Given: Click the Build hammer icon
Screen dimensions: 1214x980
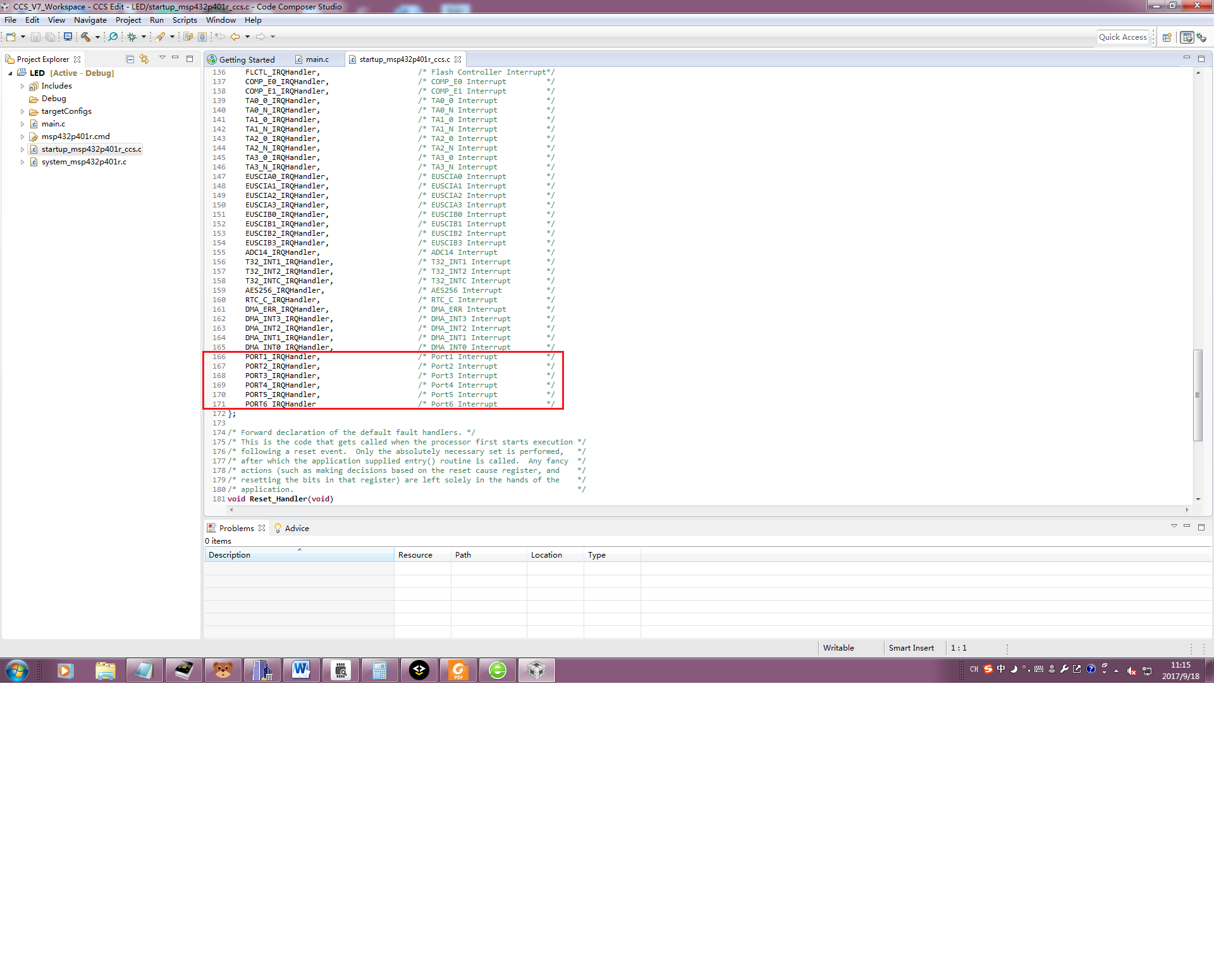Looking at the screenshot, I should 85,37.
